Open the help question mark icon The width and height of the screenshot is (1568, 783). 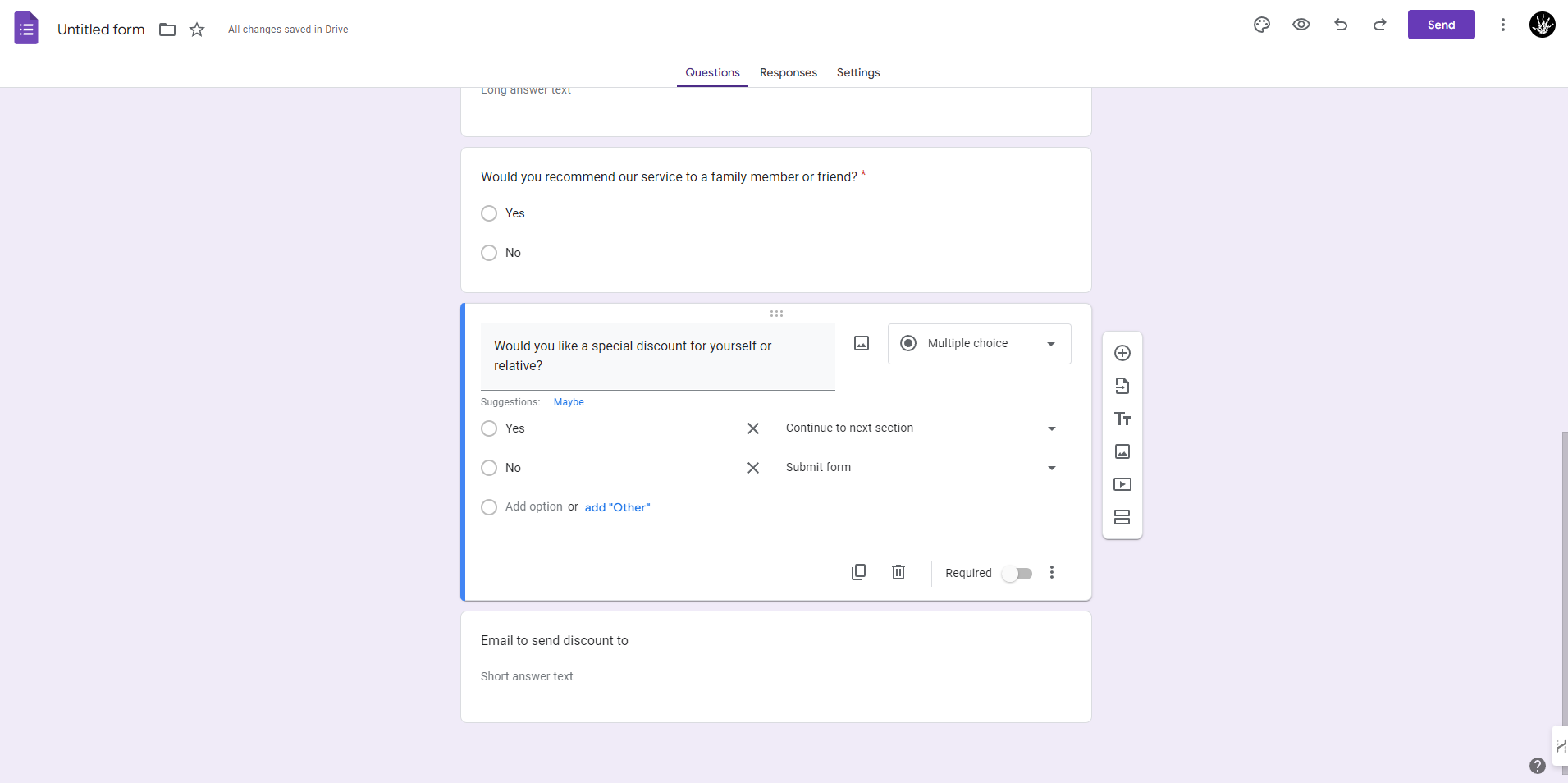[x=1538, y=766]
